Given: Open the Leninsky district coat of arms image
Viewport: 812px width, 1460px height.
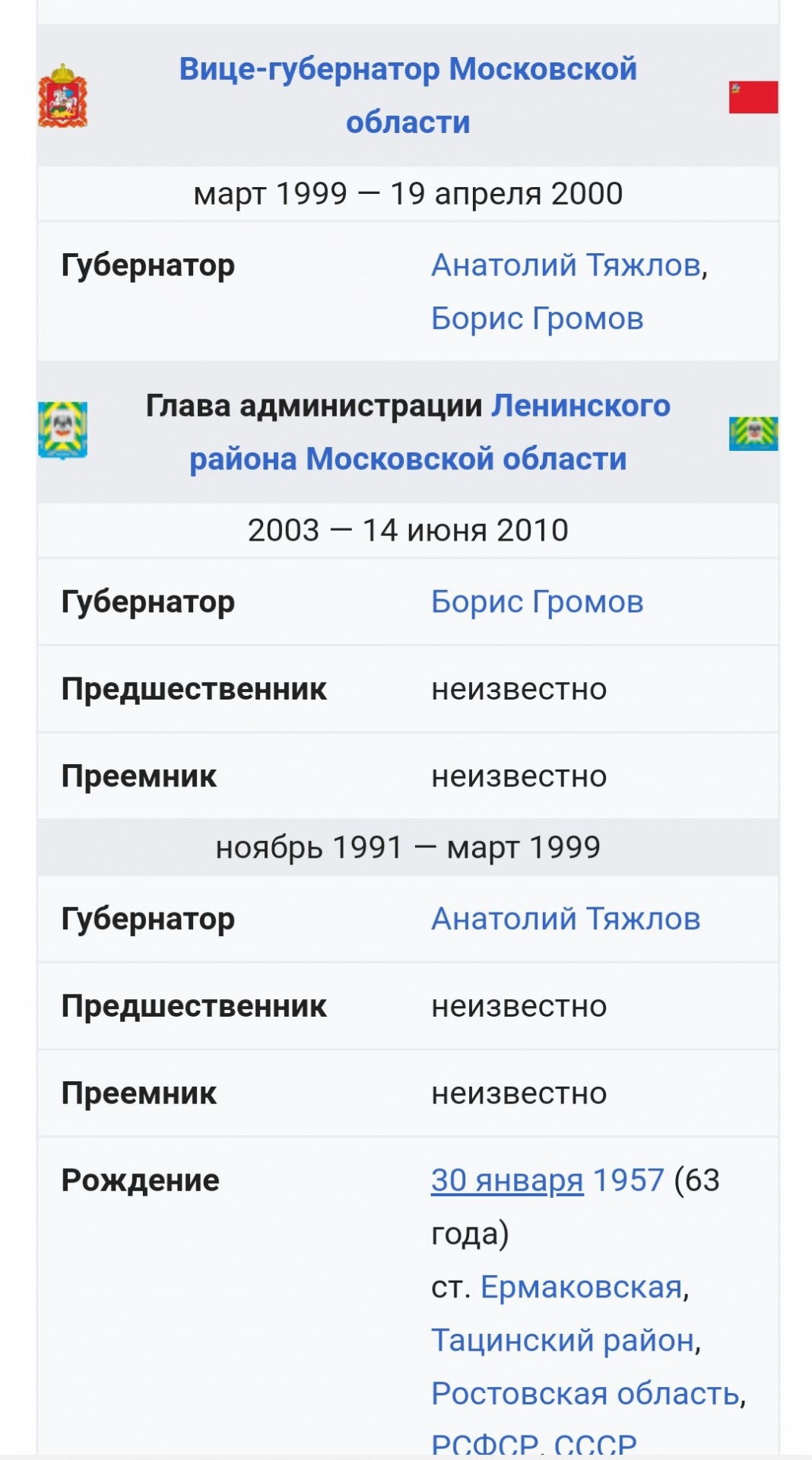Looking at the screenshot, I should point(62,430).
